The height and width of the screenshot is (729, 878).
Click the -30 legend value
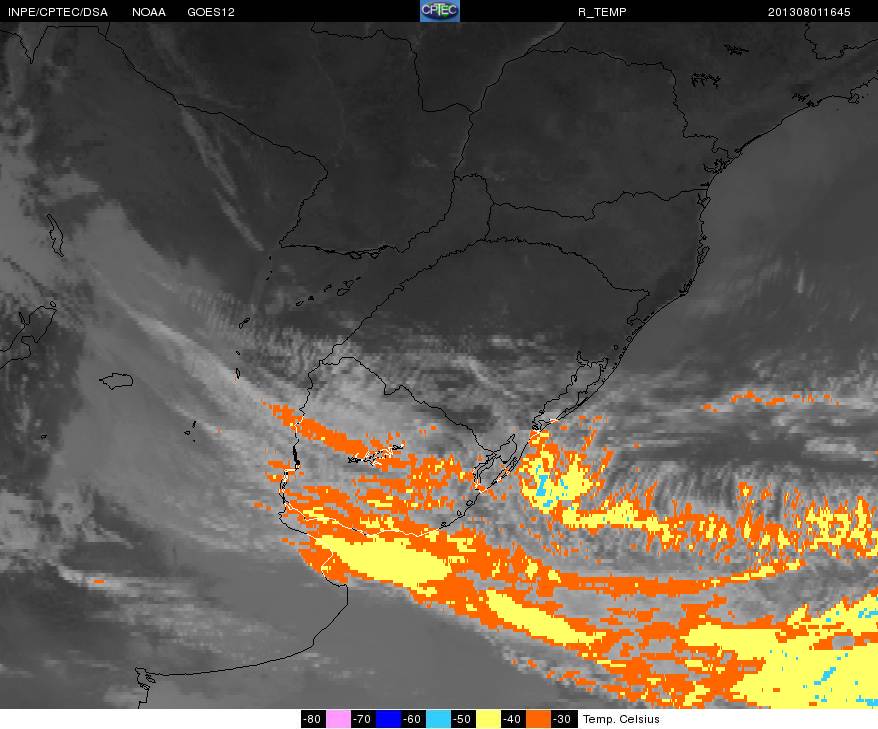click(x=562, y=719)
